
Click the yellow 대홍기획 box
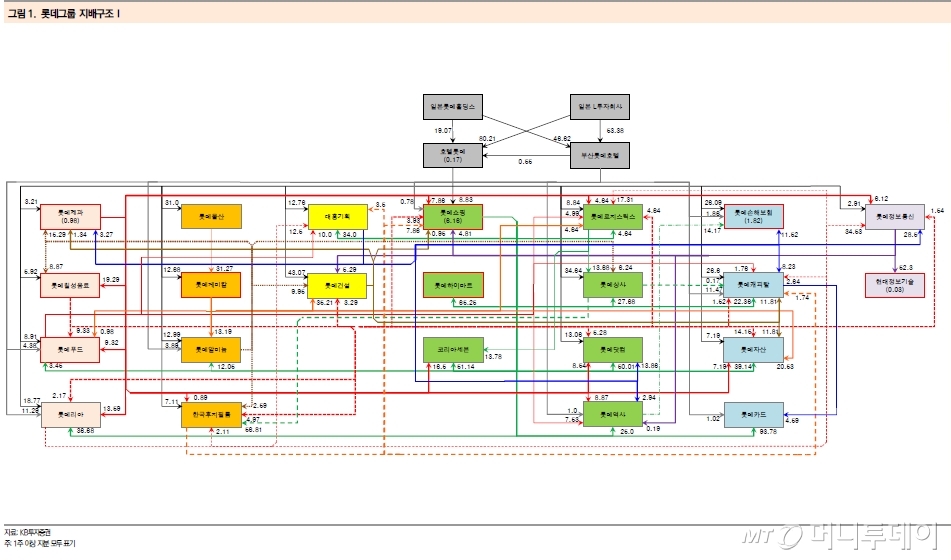coord(338,216)
